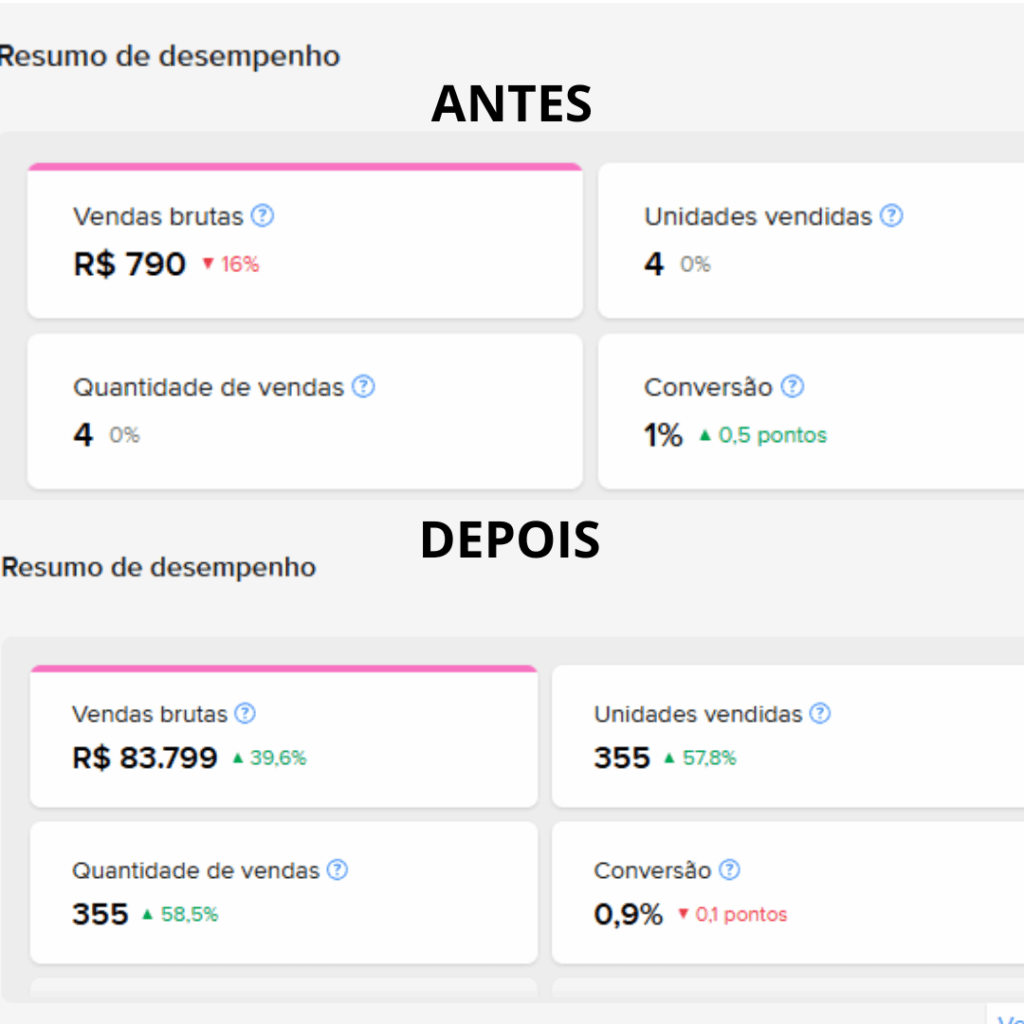Screen dimensions: 1024x1024
Task: Click help icon beside Quantidade de vendas above 355
Action: point(338,871)
